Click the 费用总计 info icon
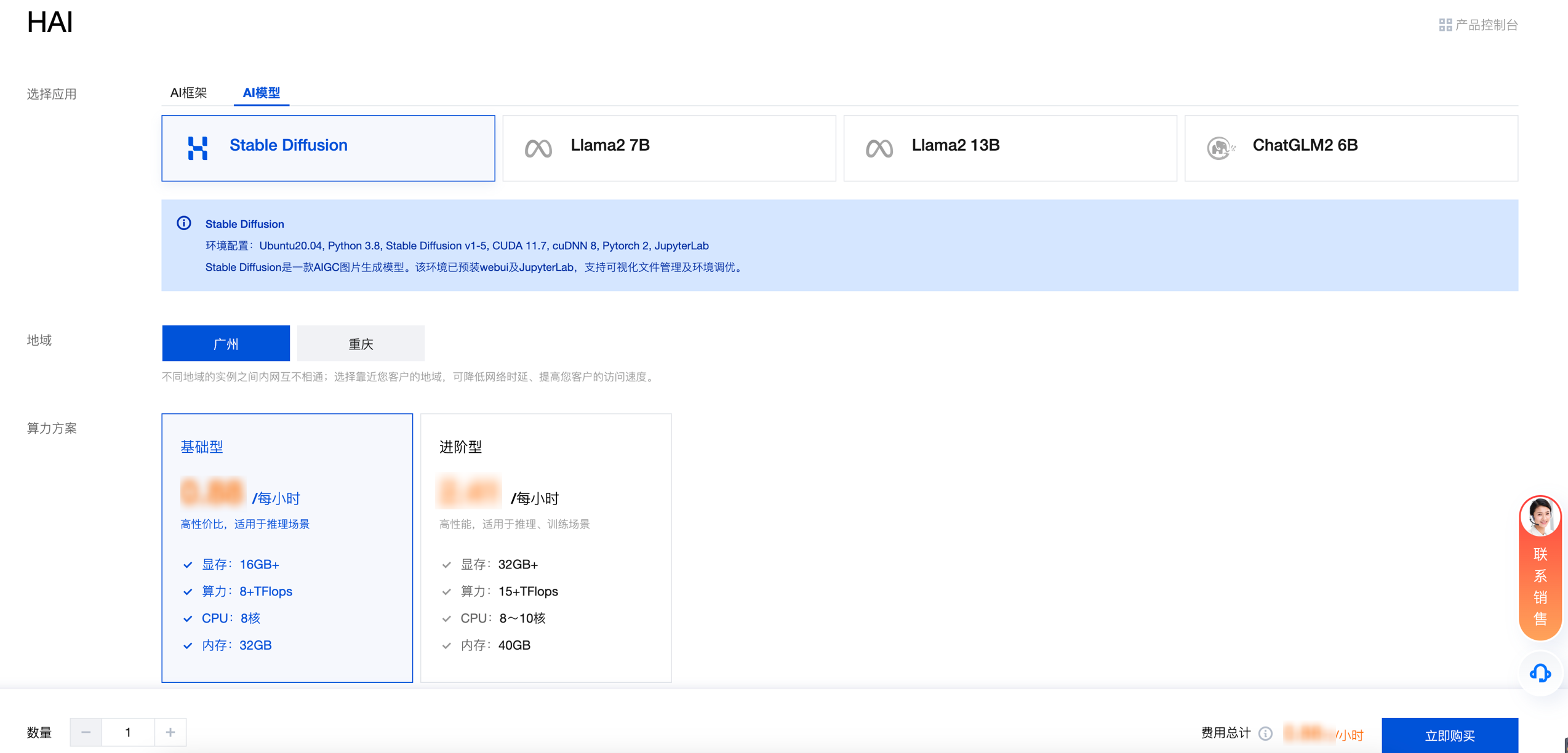The width and height of the screenshot is (1568, 753). tap(1265, 733)
